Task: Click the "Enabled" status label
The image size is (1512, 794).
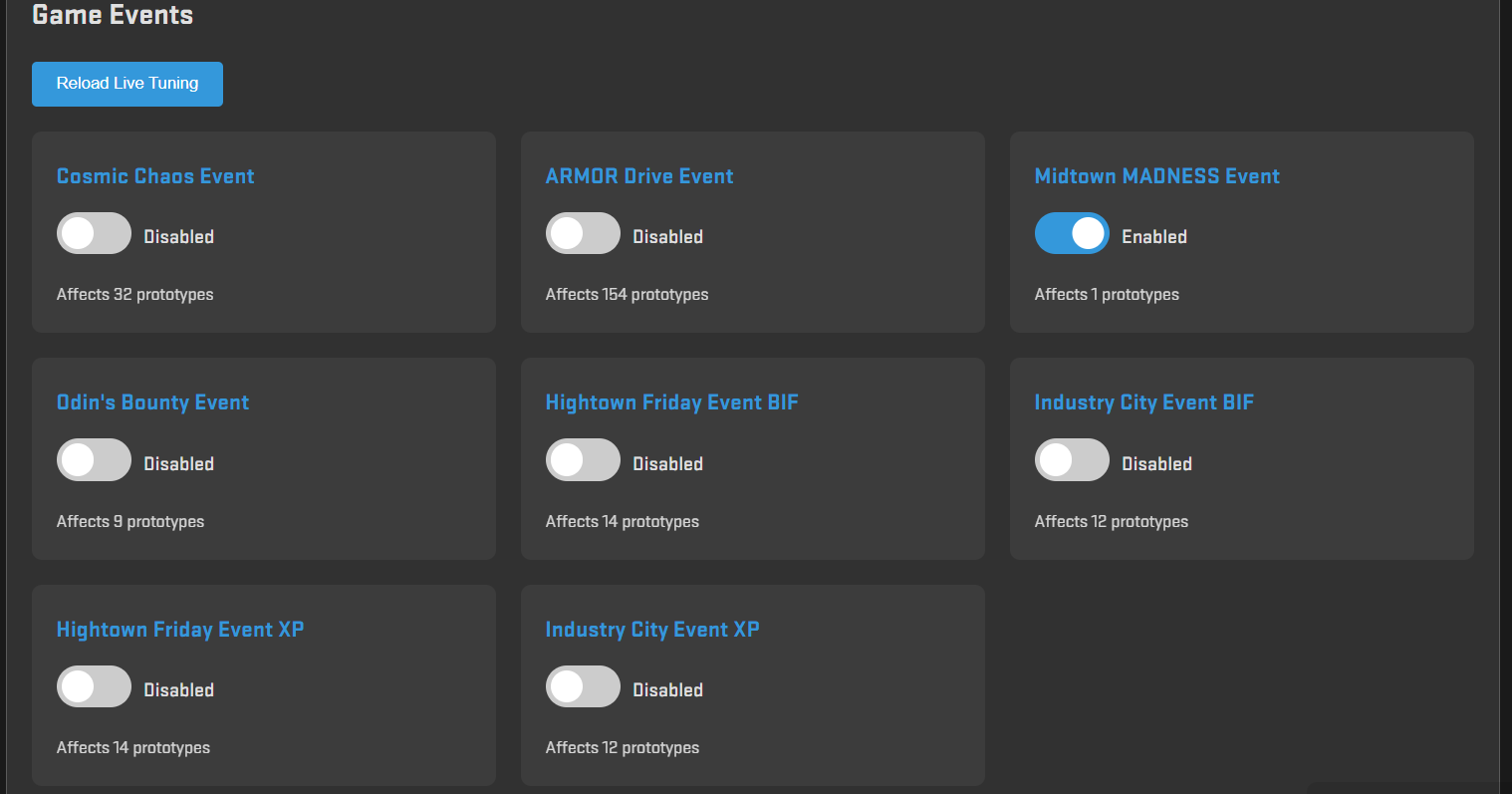Action: coord(1154,237)
